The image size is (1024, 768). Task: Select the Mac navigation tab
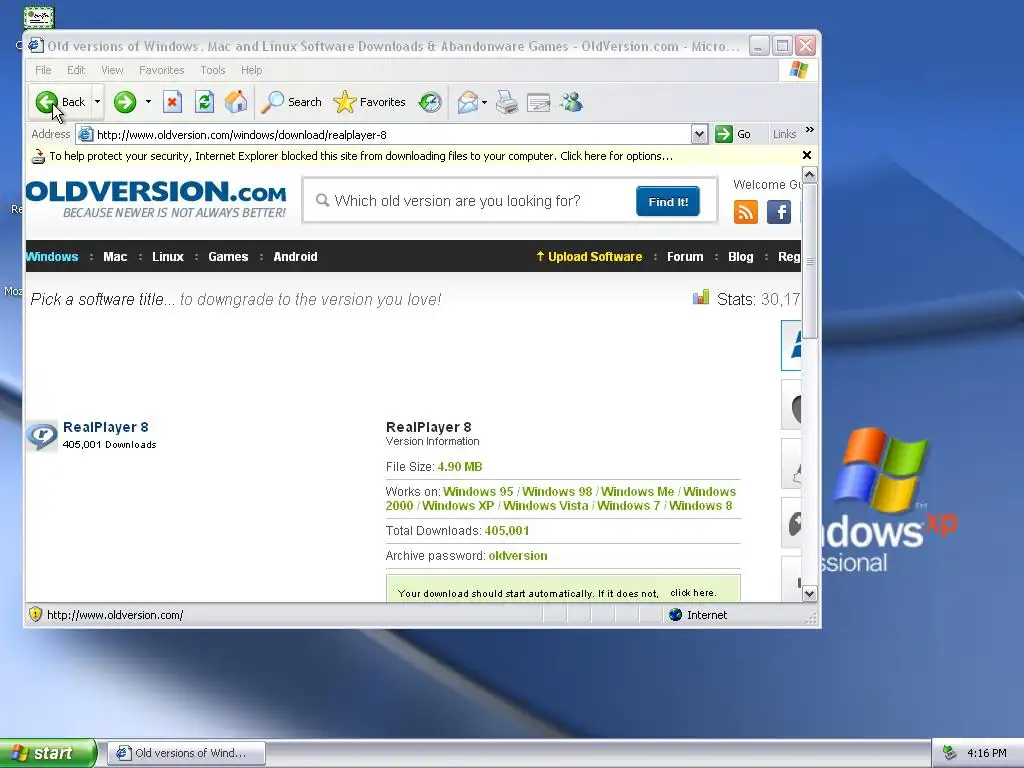coord(115,257)
